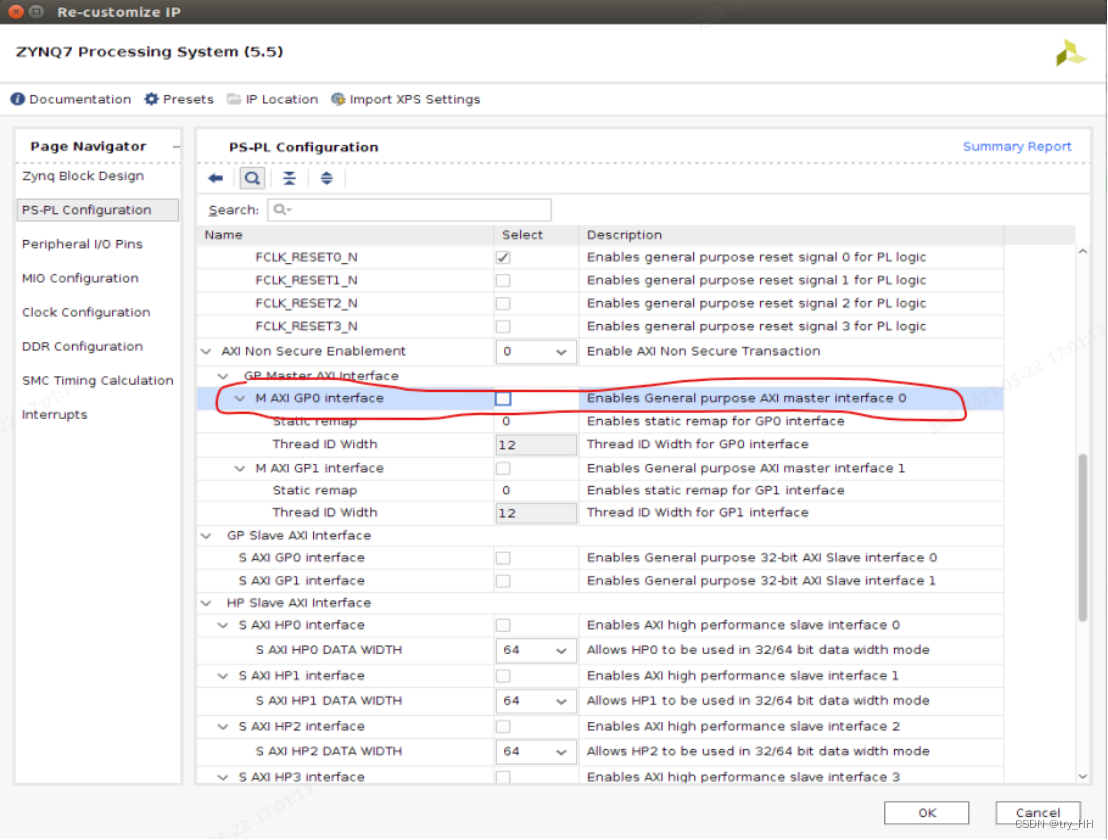Enable the S AXI HP2 interface checkbox
Image resolution: width=1108 pixels, height=840 pixels.
pos(503,726)
